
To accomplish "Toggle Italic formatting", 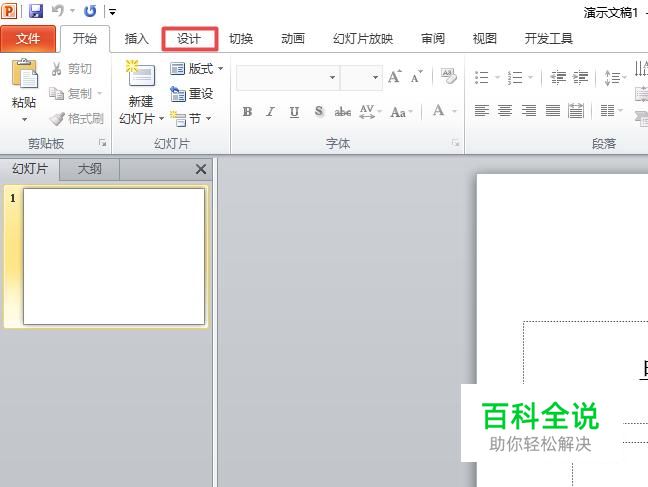I will pos(270,112).
